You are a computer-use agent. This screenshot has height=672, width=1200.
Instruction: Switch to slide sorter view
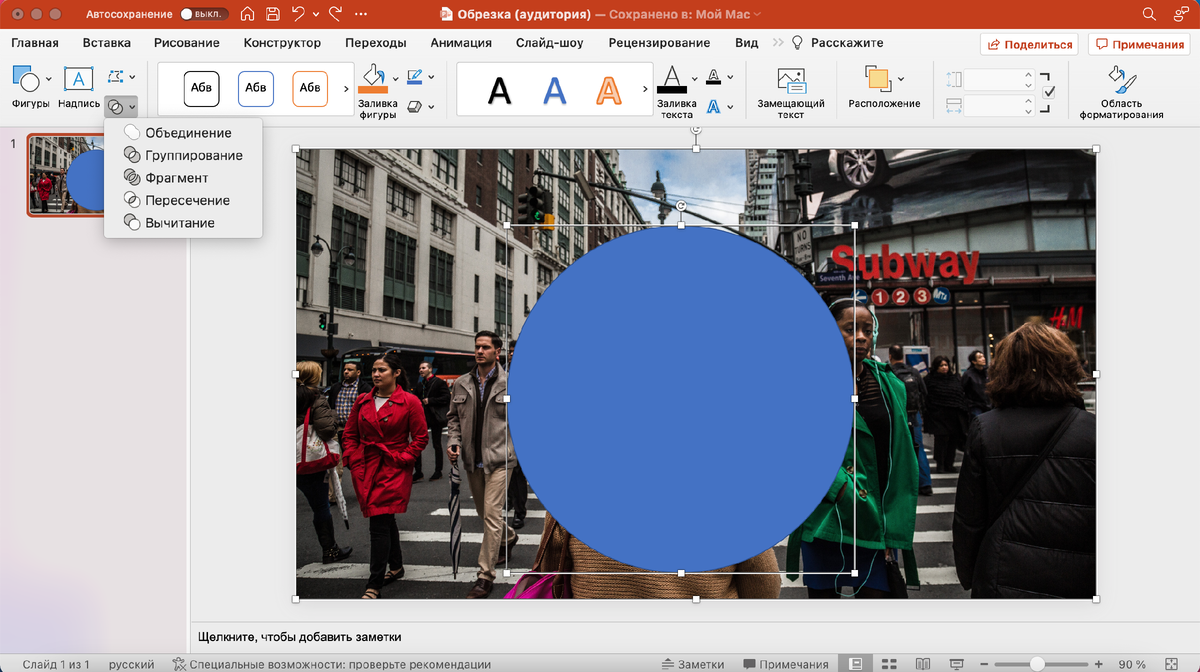click(889, 664)
